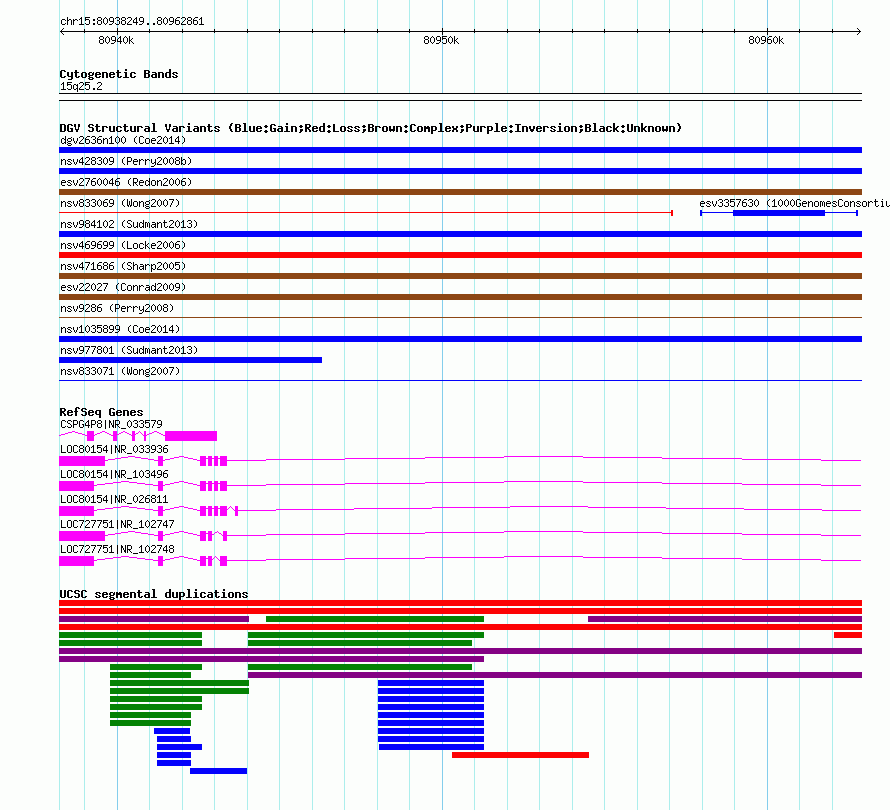Click the LOC80154|NR_033936 gene label

(114, 450)
